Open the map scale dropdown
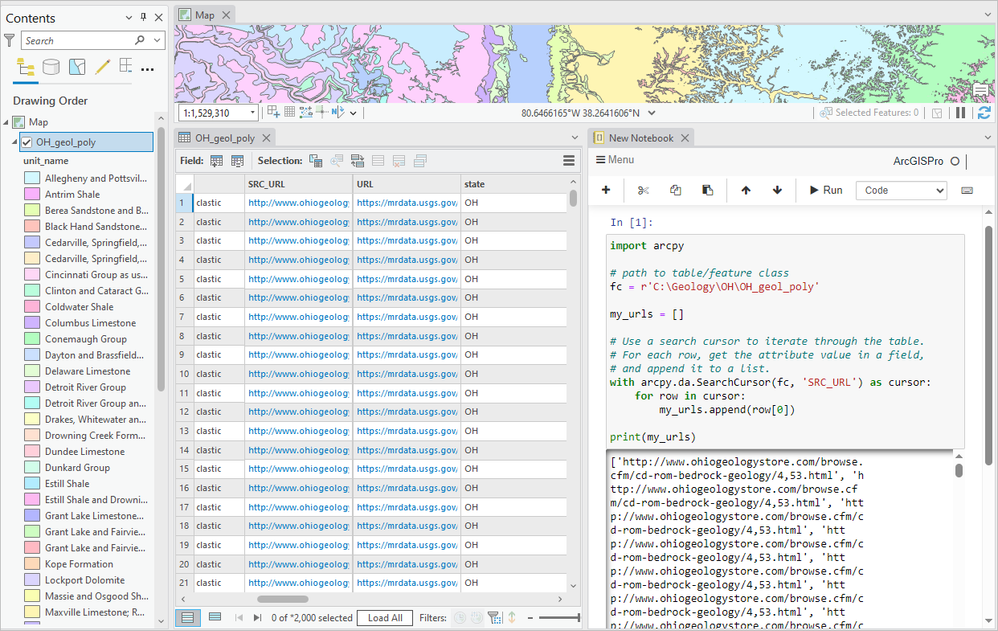998x631 pixels. [251, 113]
